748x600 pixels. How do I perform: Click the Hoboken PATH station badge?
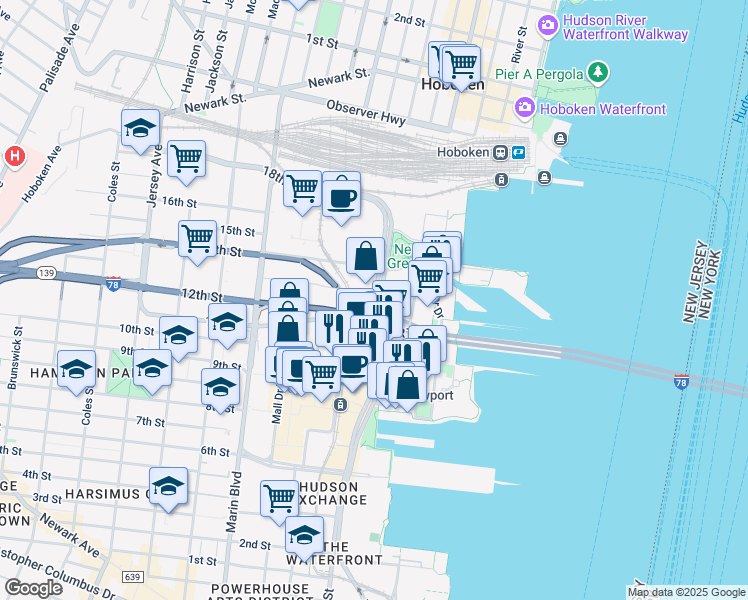click(519, 153)
